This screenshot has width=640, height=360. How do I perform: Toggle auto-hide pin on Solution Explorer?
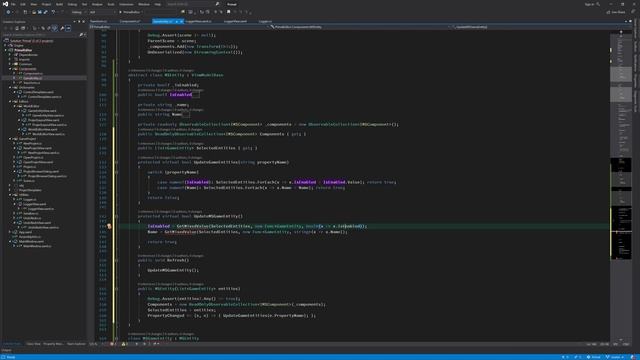[x=79, y=22]
